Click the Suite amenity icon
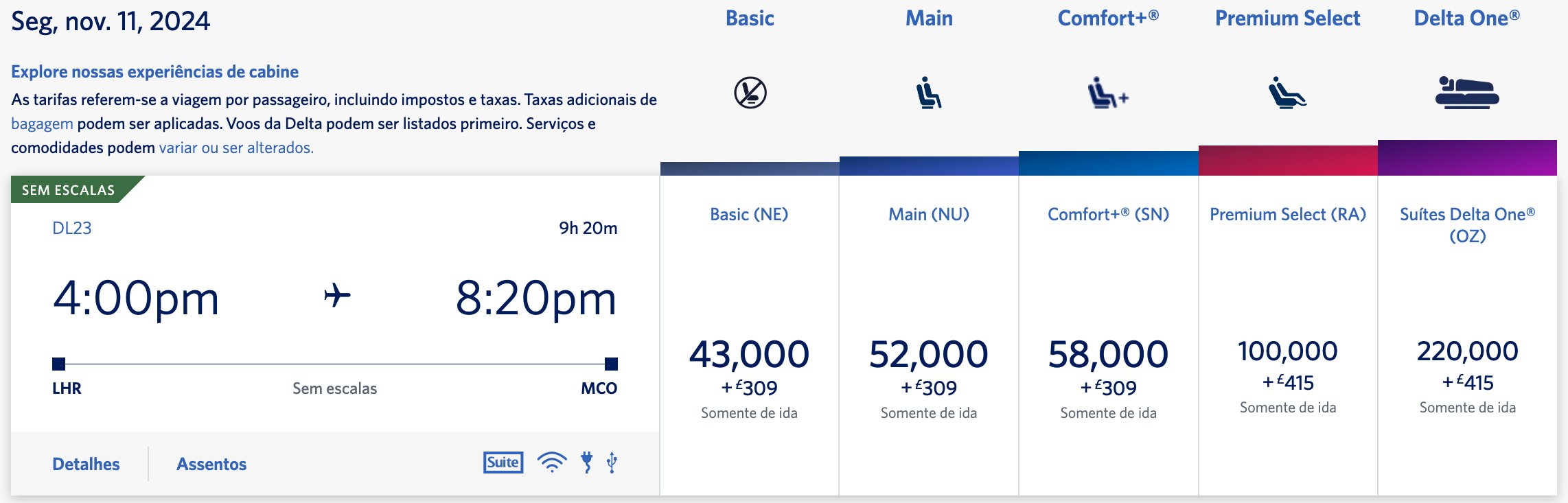Viewport: 1568px width, 503px height. [x=503, y=463]
